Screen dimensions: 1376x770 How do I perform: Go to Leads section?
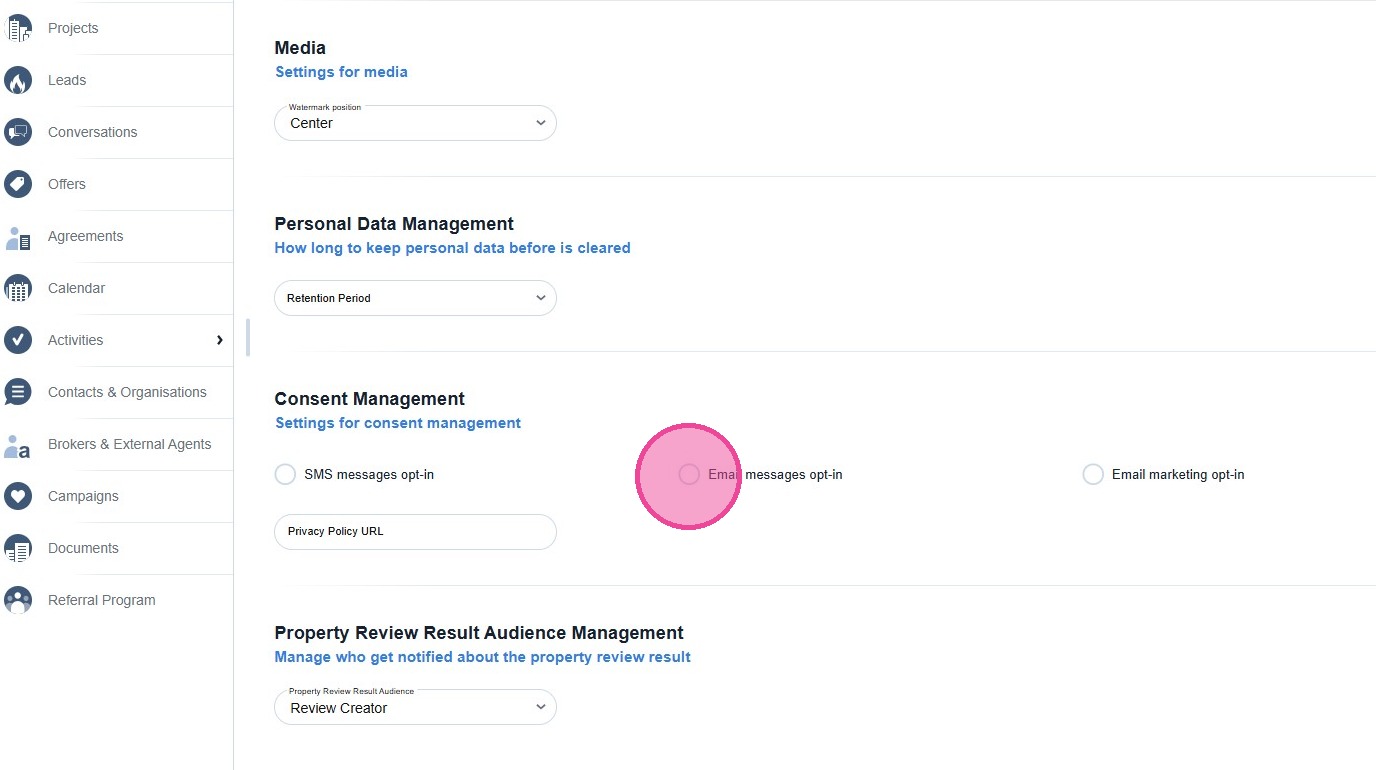click(x=67, y=80)
